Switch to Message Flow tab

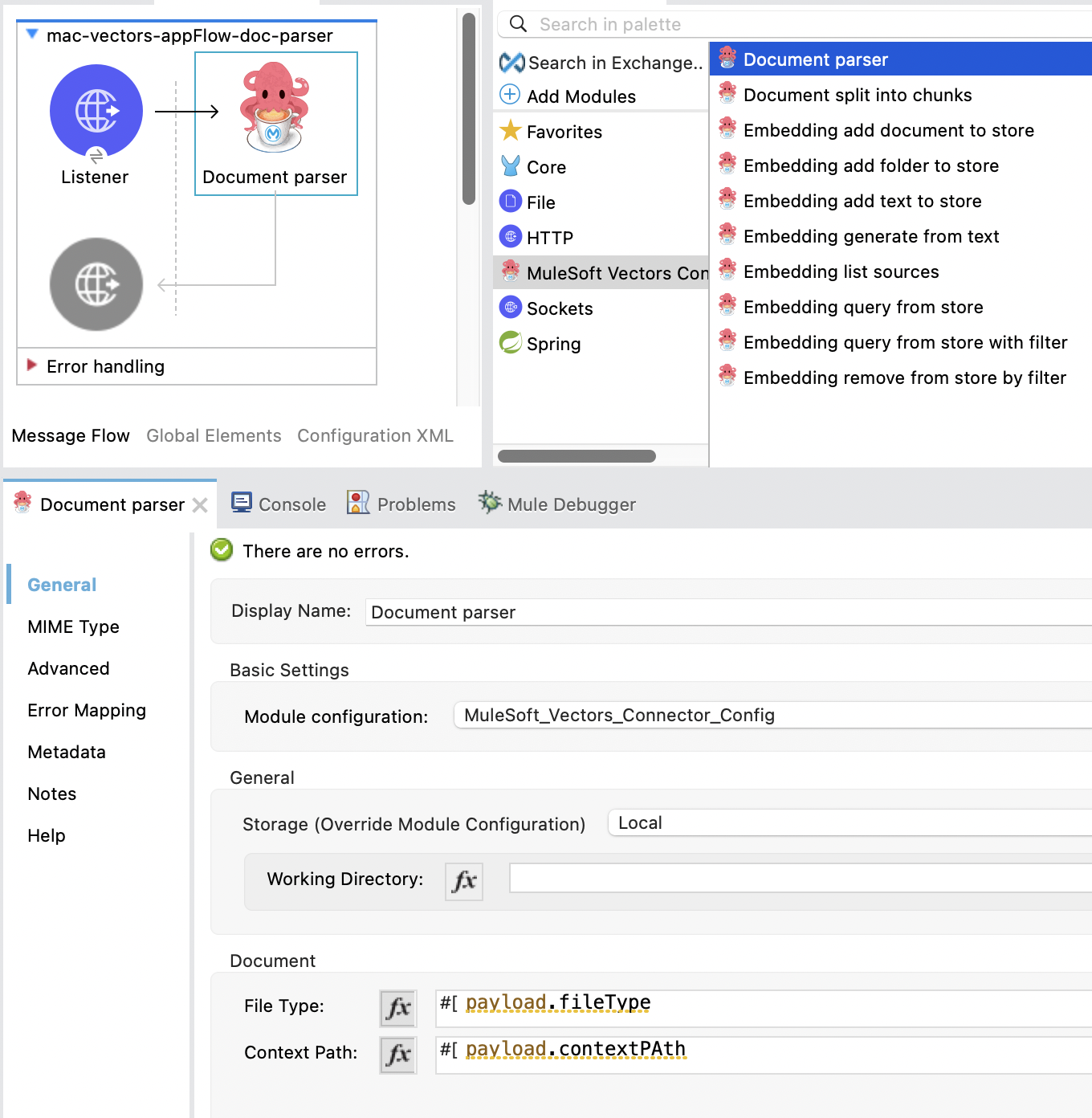71,435
